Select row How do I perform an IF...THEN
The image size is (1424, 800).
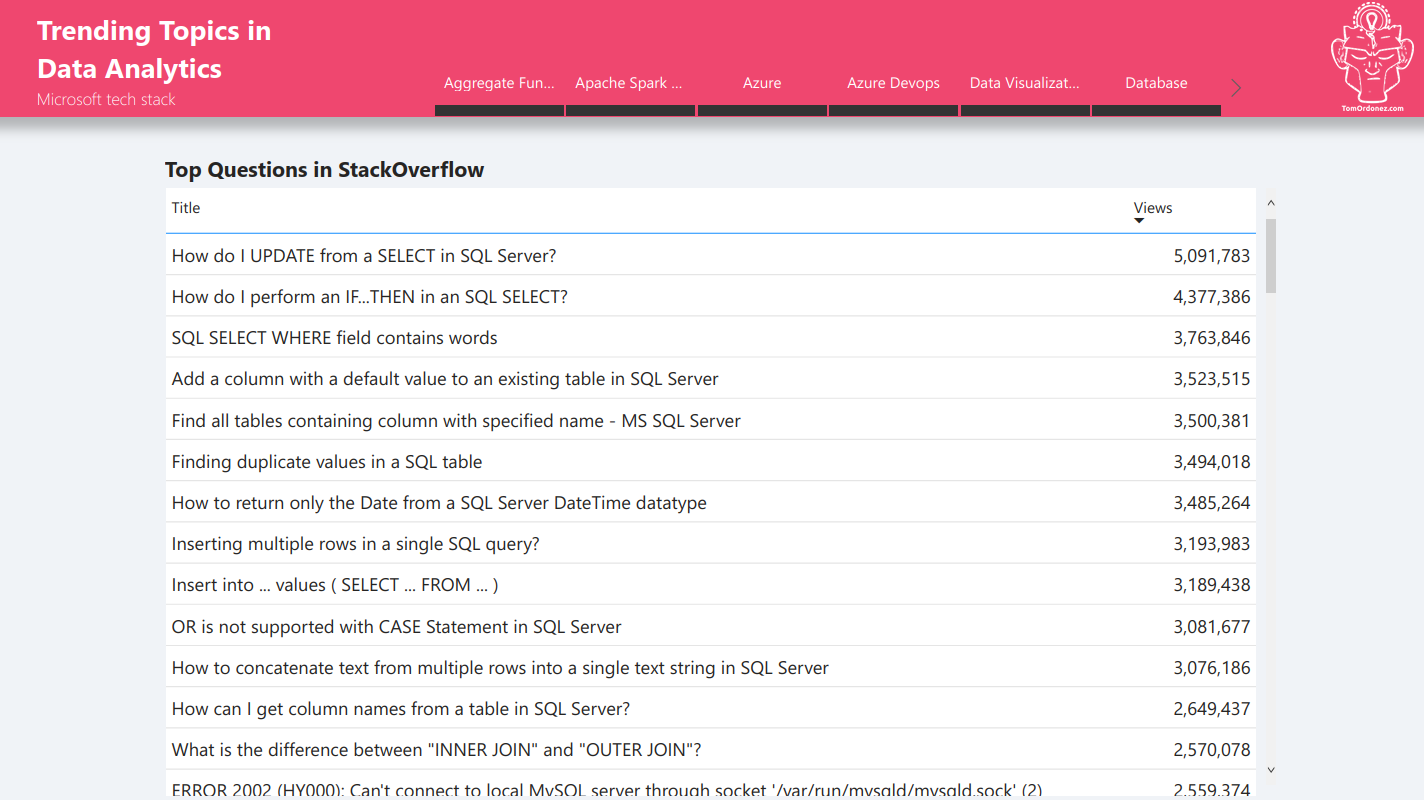711,296
